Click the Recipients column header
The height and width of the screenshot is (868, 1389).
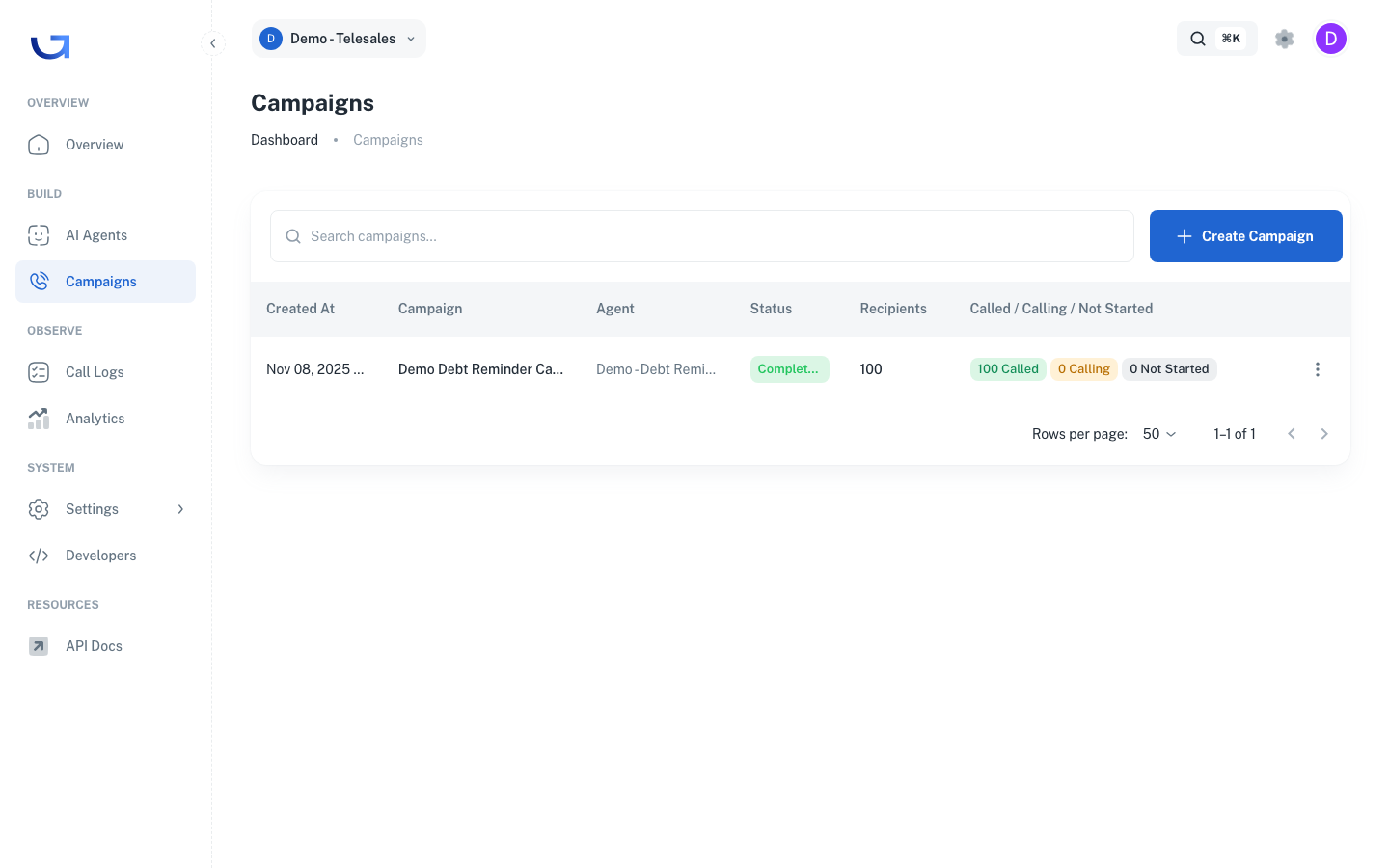point(893,309)
